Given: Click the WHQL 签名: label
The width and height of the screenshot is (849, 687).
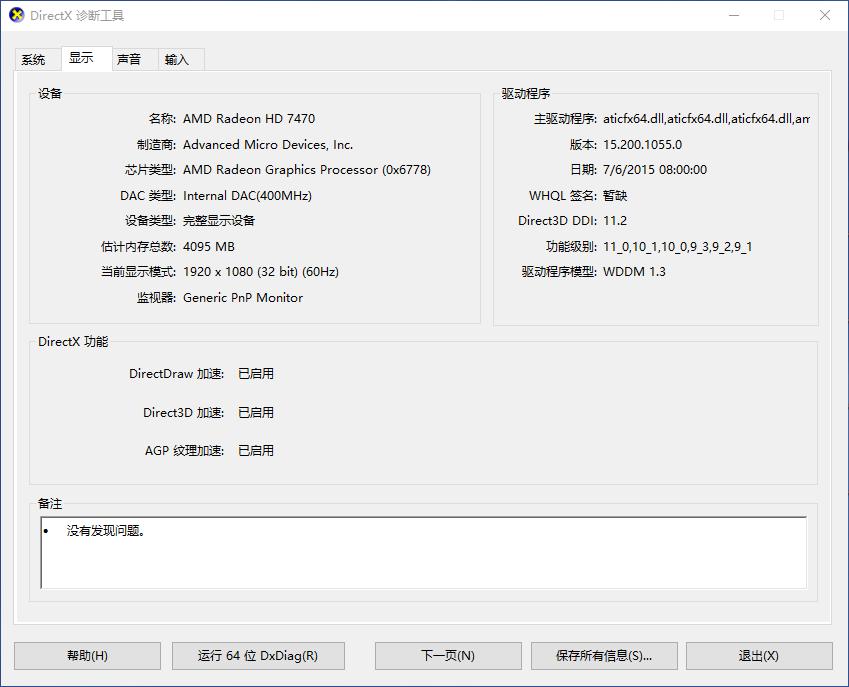Looking at the screenshot, I should (563, 195).
